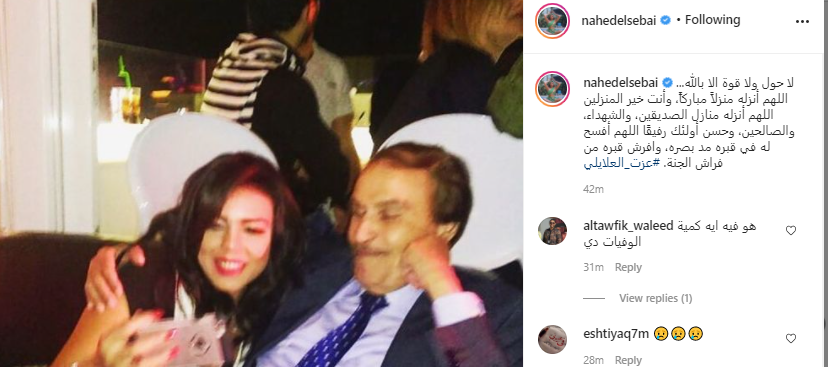The width and height of the screenshot is (828, 367).
Task: Like altawfik_waleed's comment with the heart icon
Action: click(791, 231)
